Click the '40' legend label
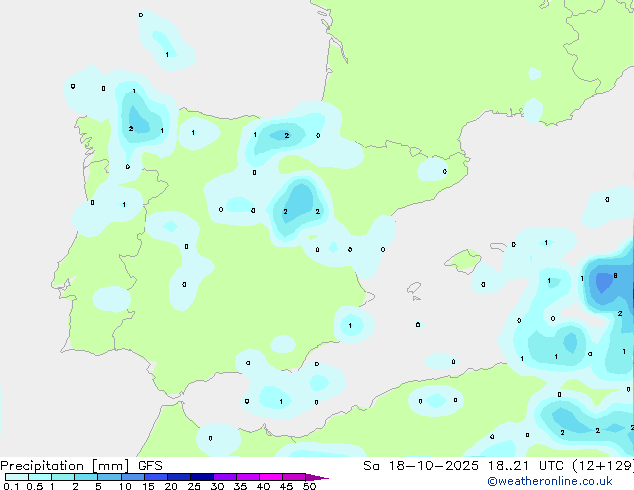This screenshot has width=634, height=490. (263, 486)
